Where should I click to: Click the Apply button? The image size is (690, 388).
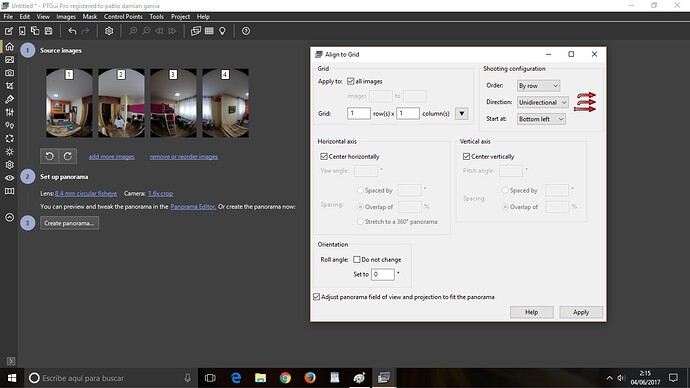pos(581,312)
